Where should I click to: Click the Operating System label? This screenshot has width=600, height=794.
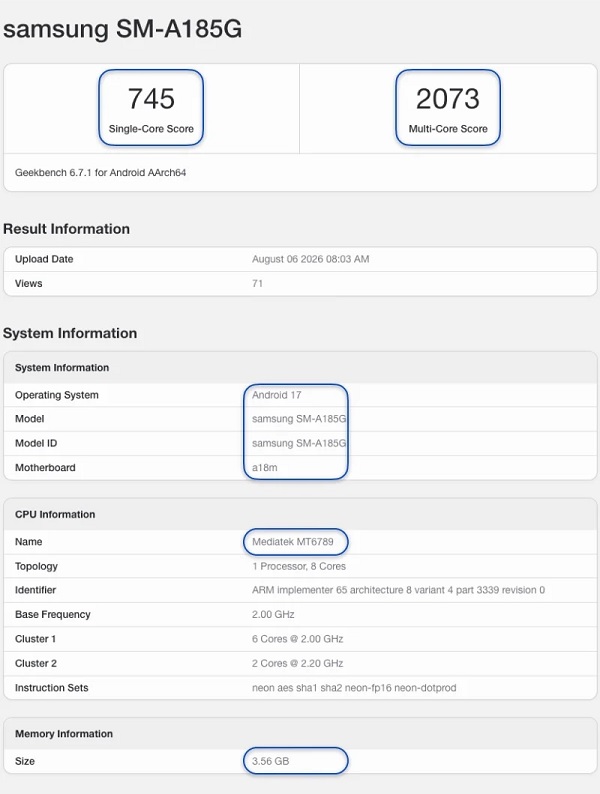[57, 395]
